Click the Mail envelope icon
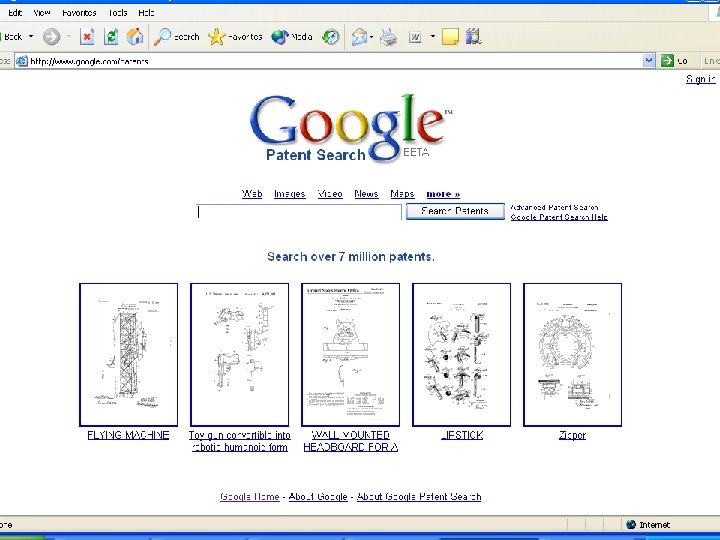The height and width of the screenshot is (540, 720). point(360,37)
